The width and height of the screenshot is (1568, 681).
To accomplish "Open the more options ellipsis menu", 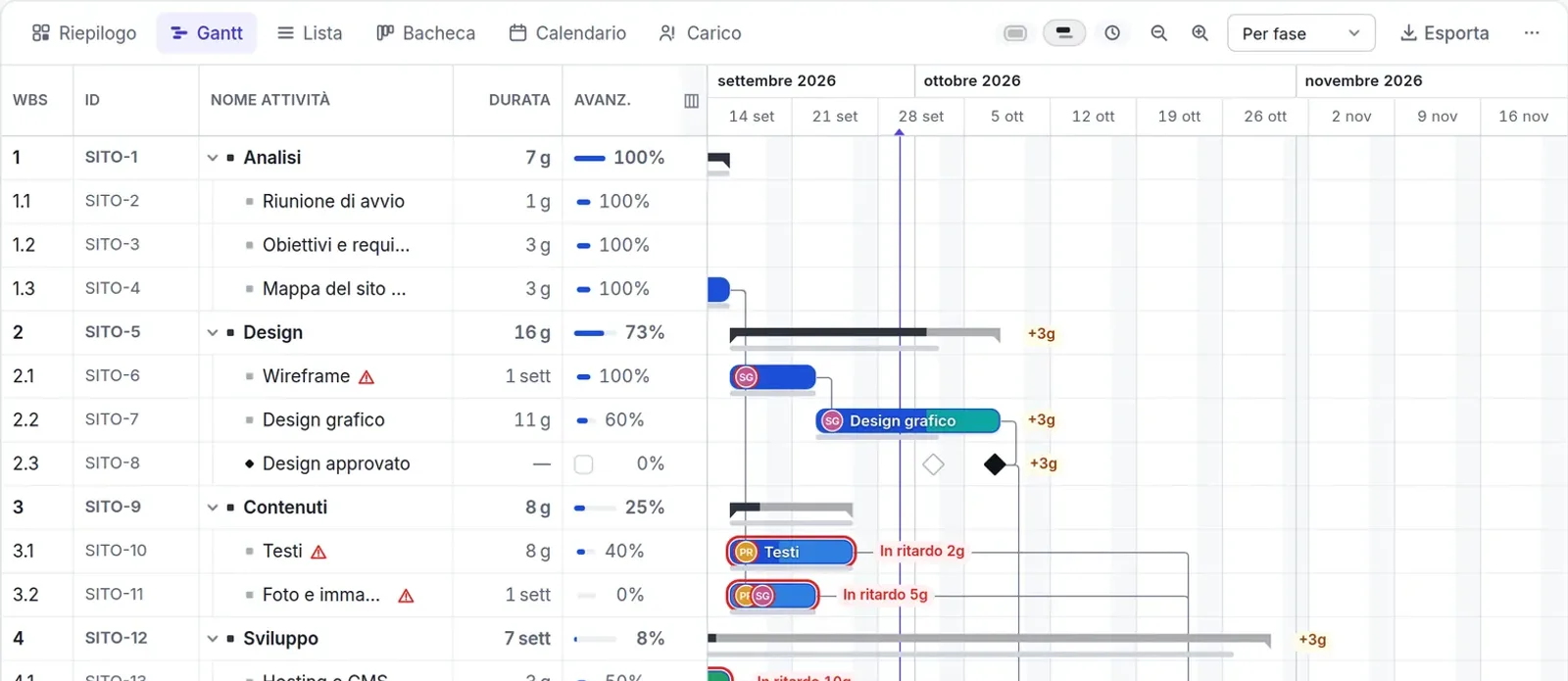I will click(x=1532, y=33).
